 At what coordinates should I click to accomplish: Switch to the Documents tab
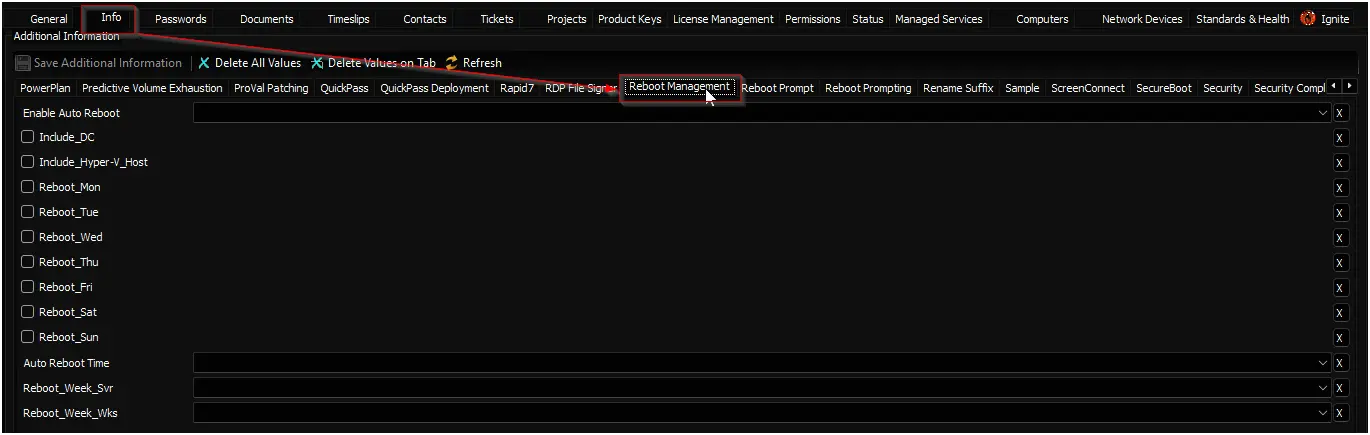click(x=267, y=19)
